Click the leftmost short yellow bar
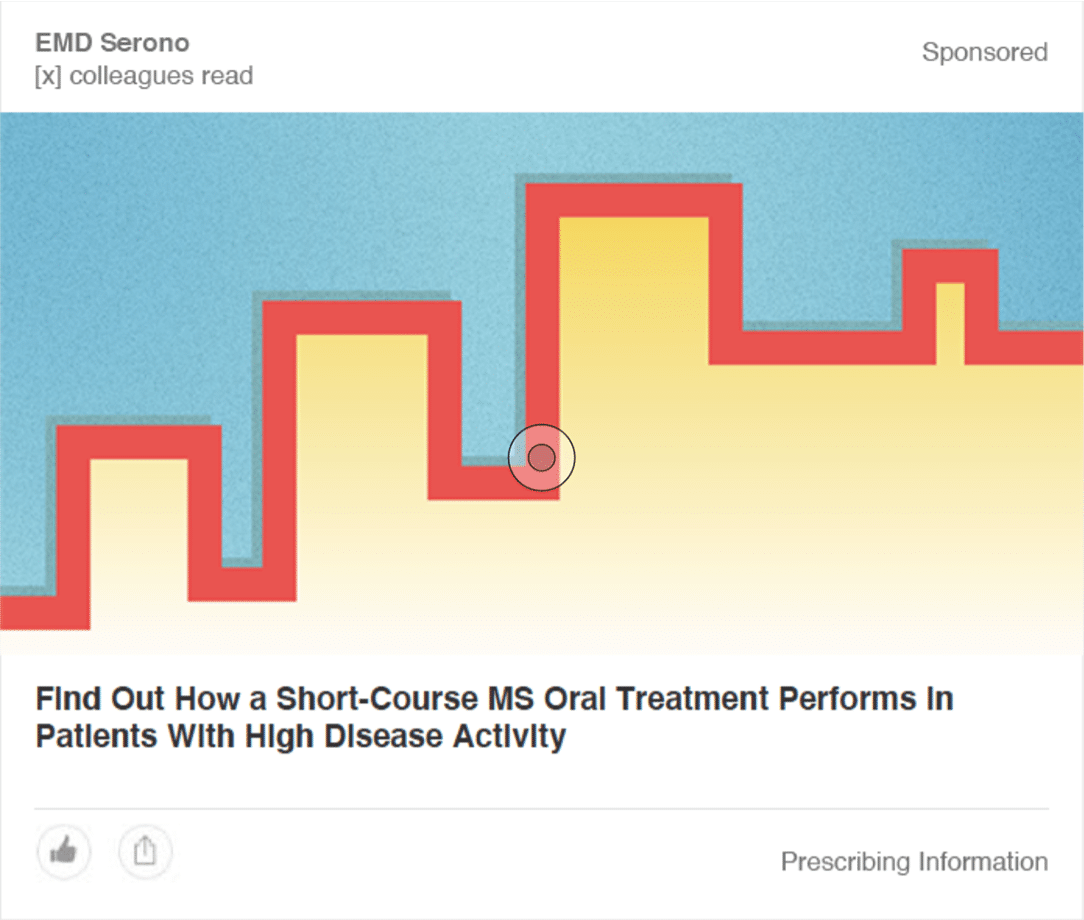This screenshot has height=920, width=1084. click(x=138, y=520)
